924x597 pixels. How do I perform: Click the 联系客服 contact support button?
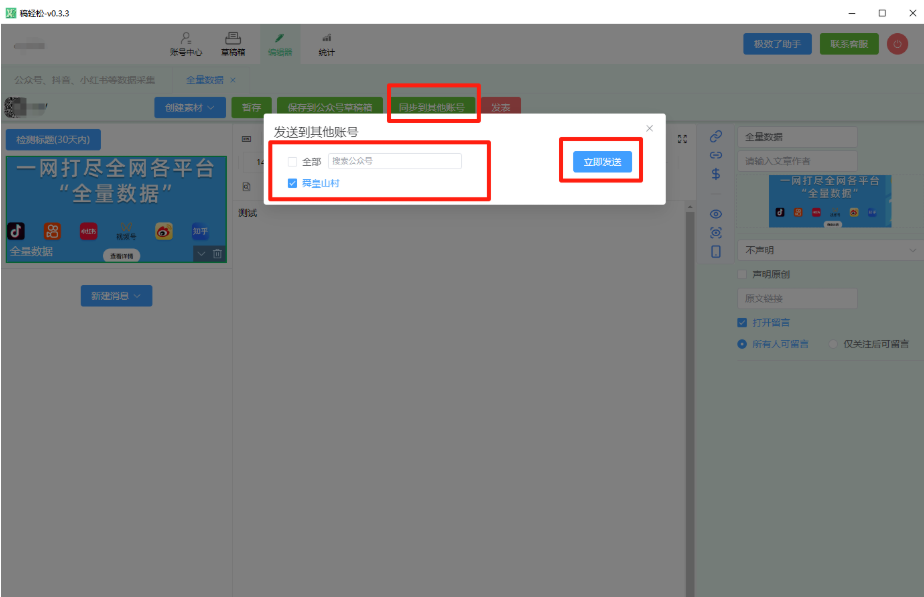pos(849,44)
